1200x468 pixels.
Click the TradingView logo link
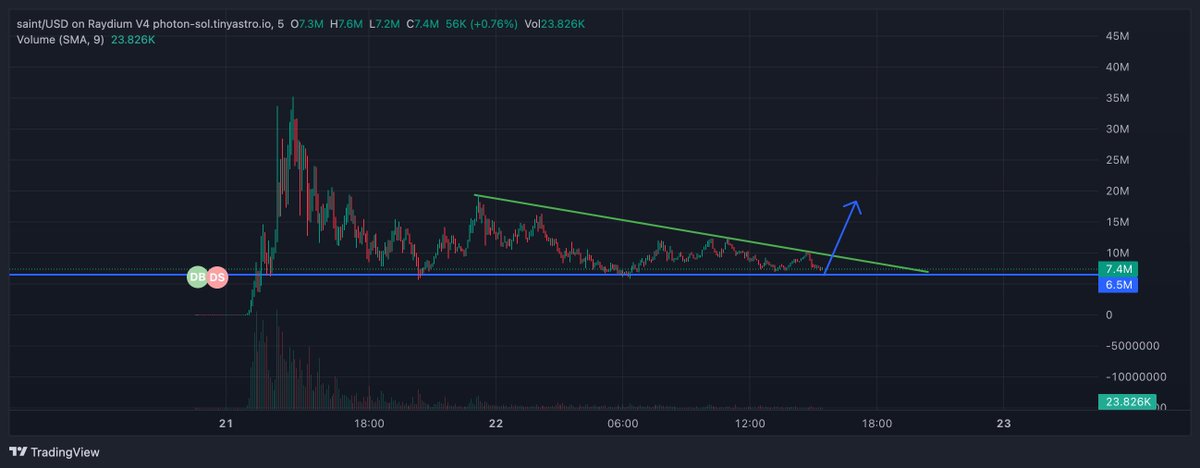tap(54, 452)
